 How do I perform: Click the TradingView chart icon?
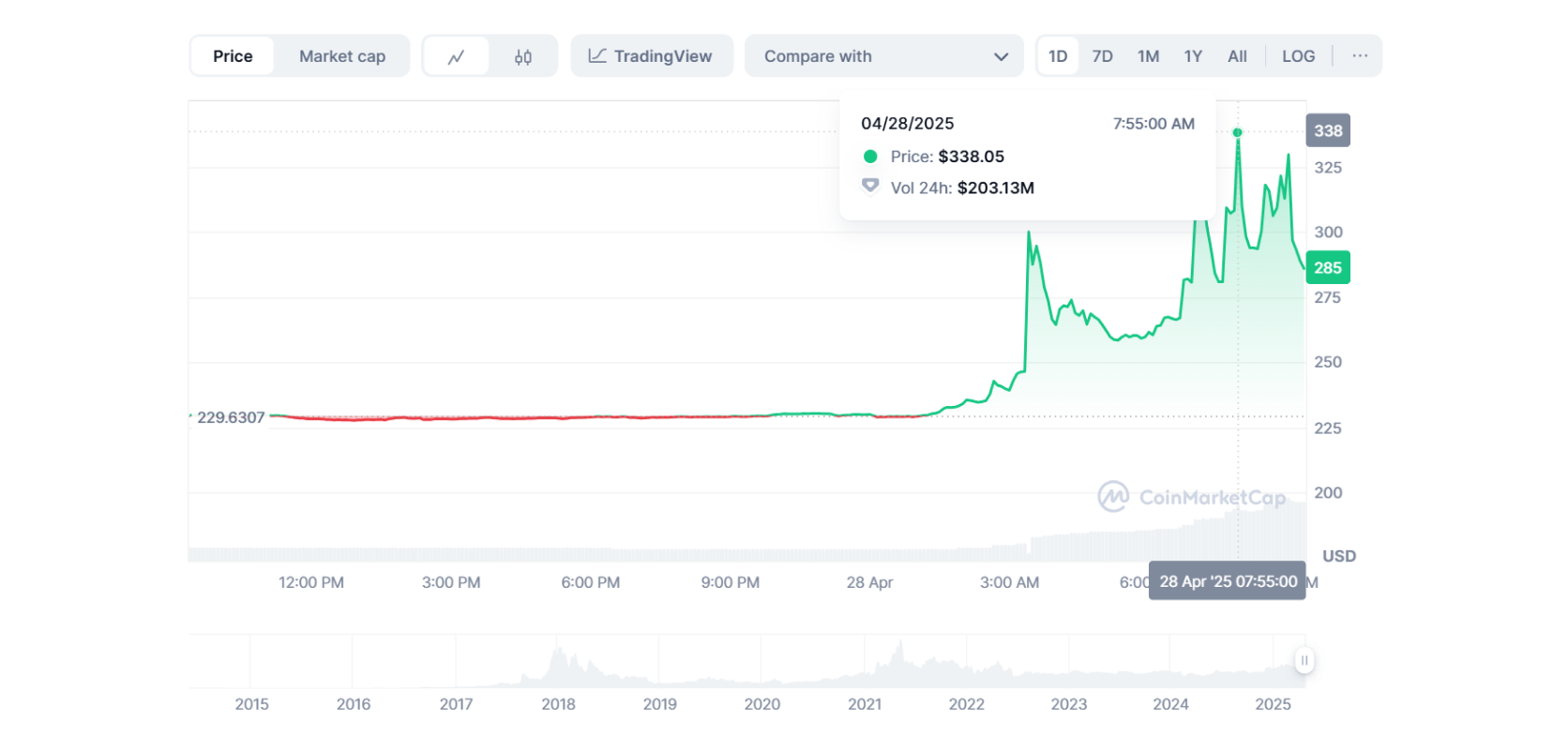[x=597, y=56]
